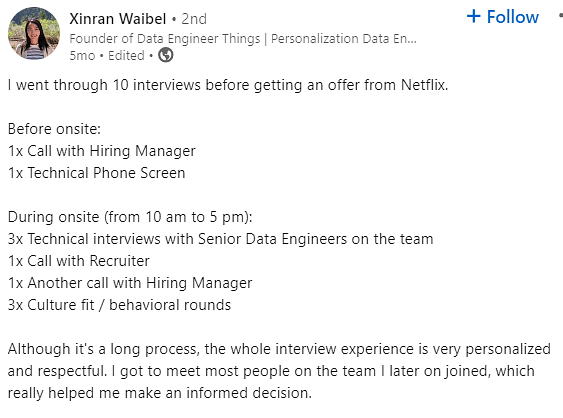Click the first "1x Call with Hiring Manager" line
This screenshot has width=563, height=418.
coord(102,151)
